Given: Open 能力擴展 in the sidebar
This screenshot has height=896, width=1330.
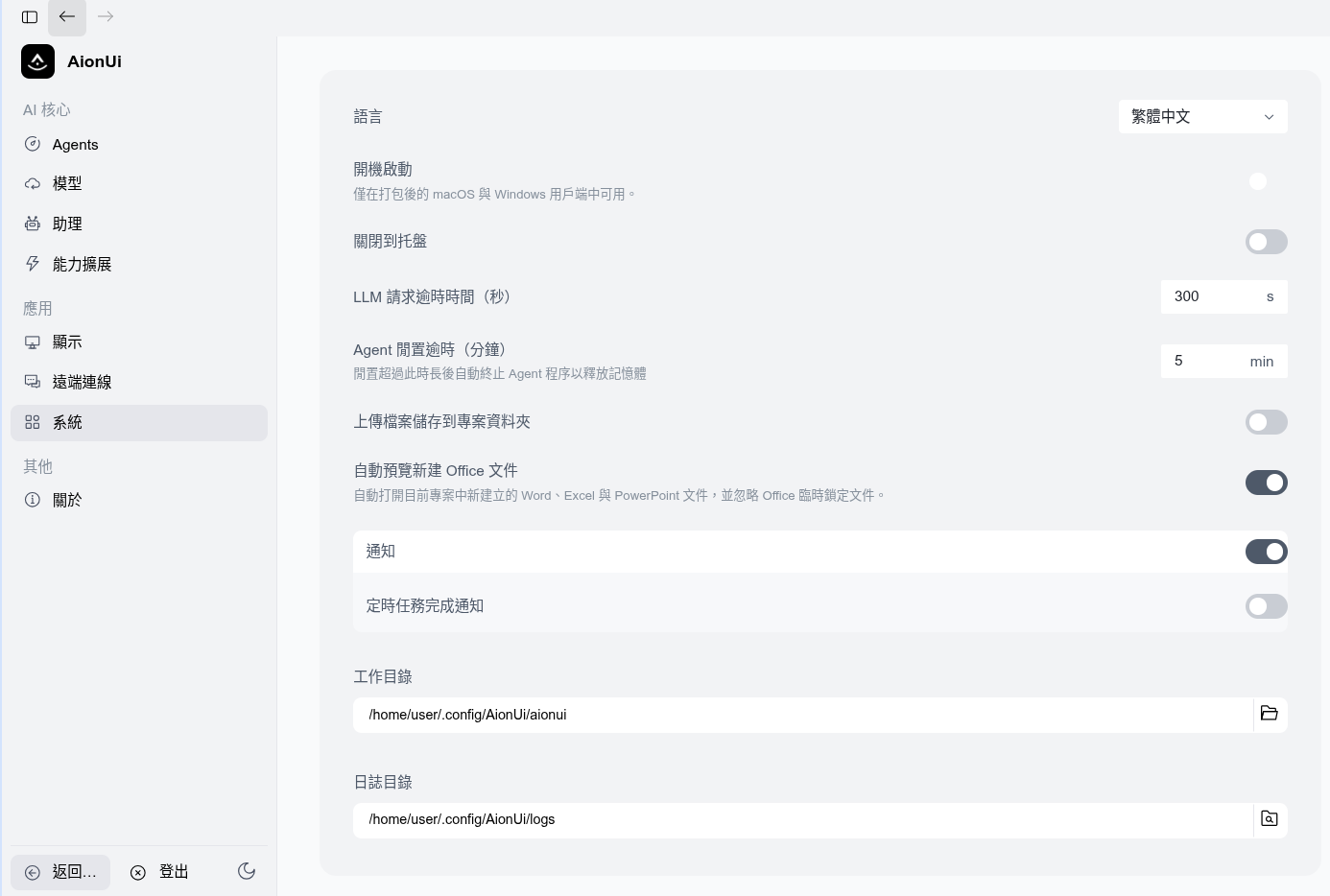Looking at the screenshot, I should point(139,264).
